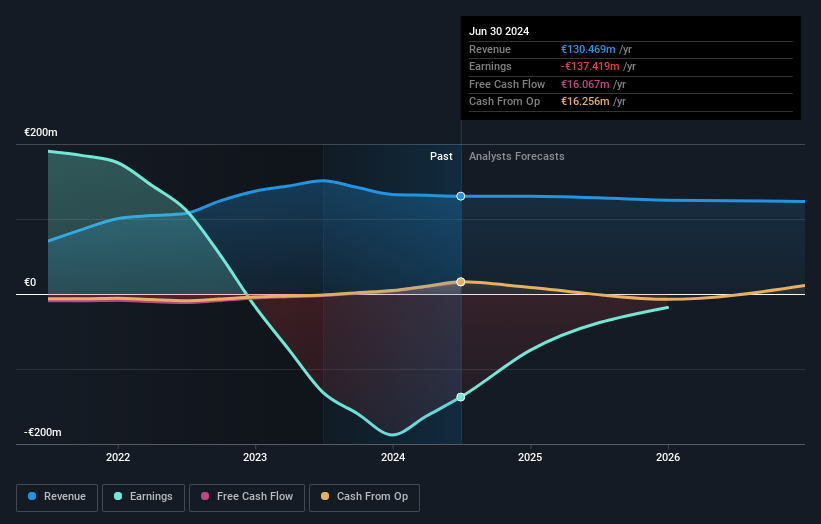
Task: Click the 'Cash From Op' label in tooltip
Action: click(x=504, y=102)
